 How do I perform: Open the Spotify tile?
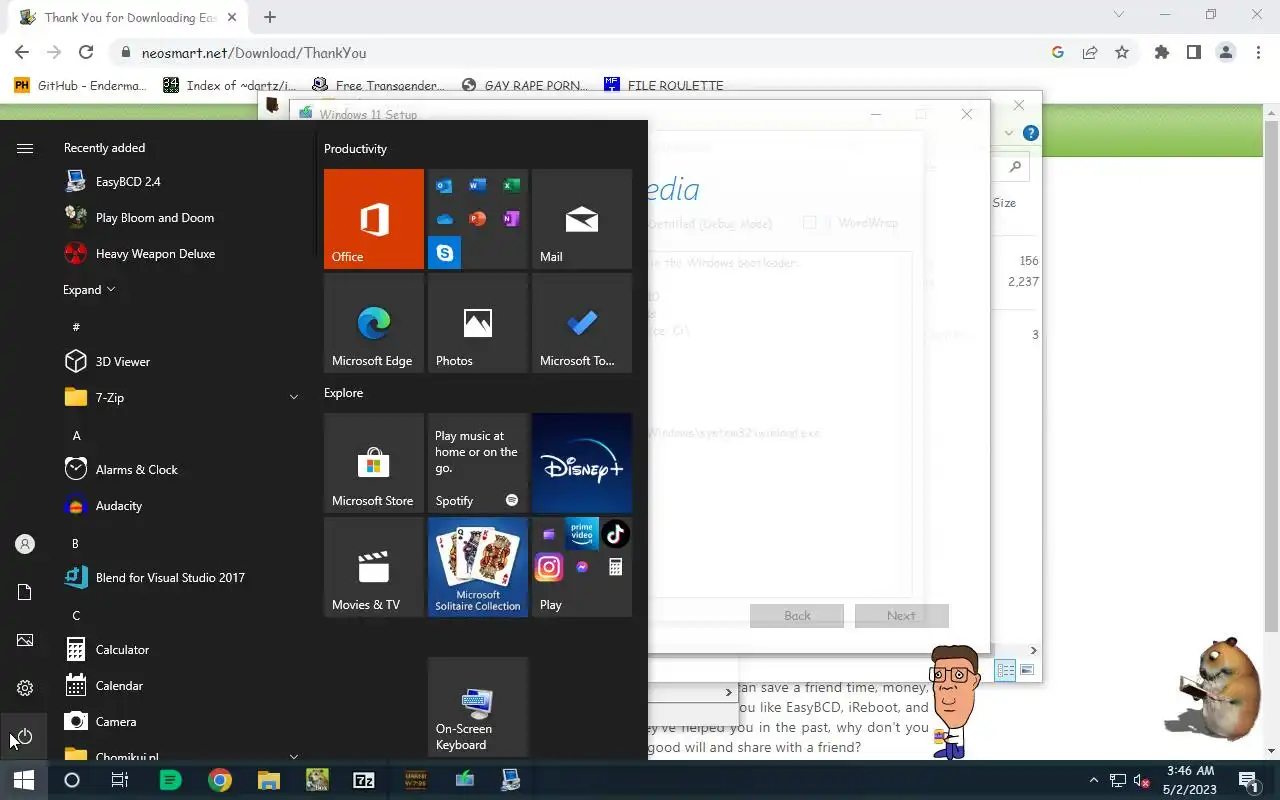[x=478, y=463]
